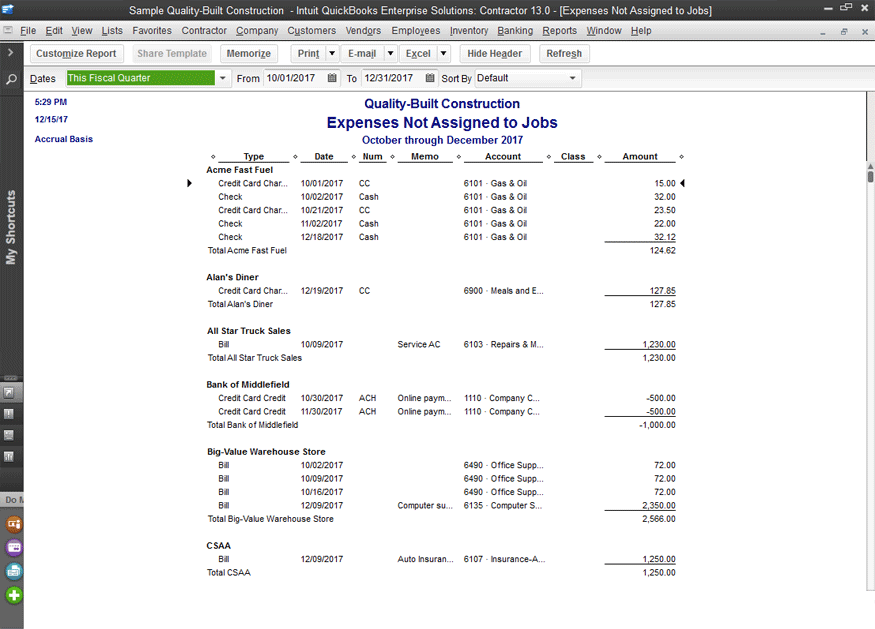The height and width of the screenshot is (629, 875).
Task: Open the From date calendar picker
Action: pos(333,78)
